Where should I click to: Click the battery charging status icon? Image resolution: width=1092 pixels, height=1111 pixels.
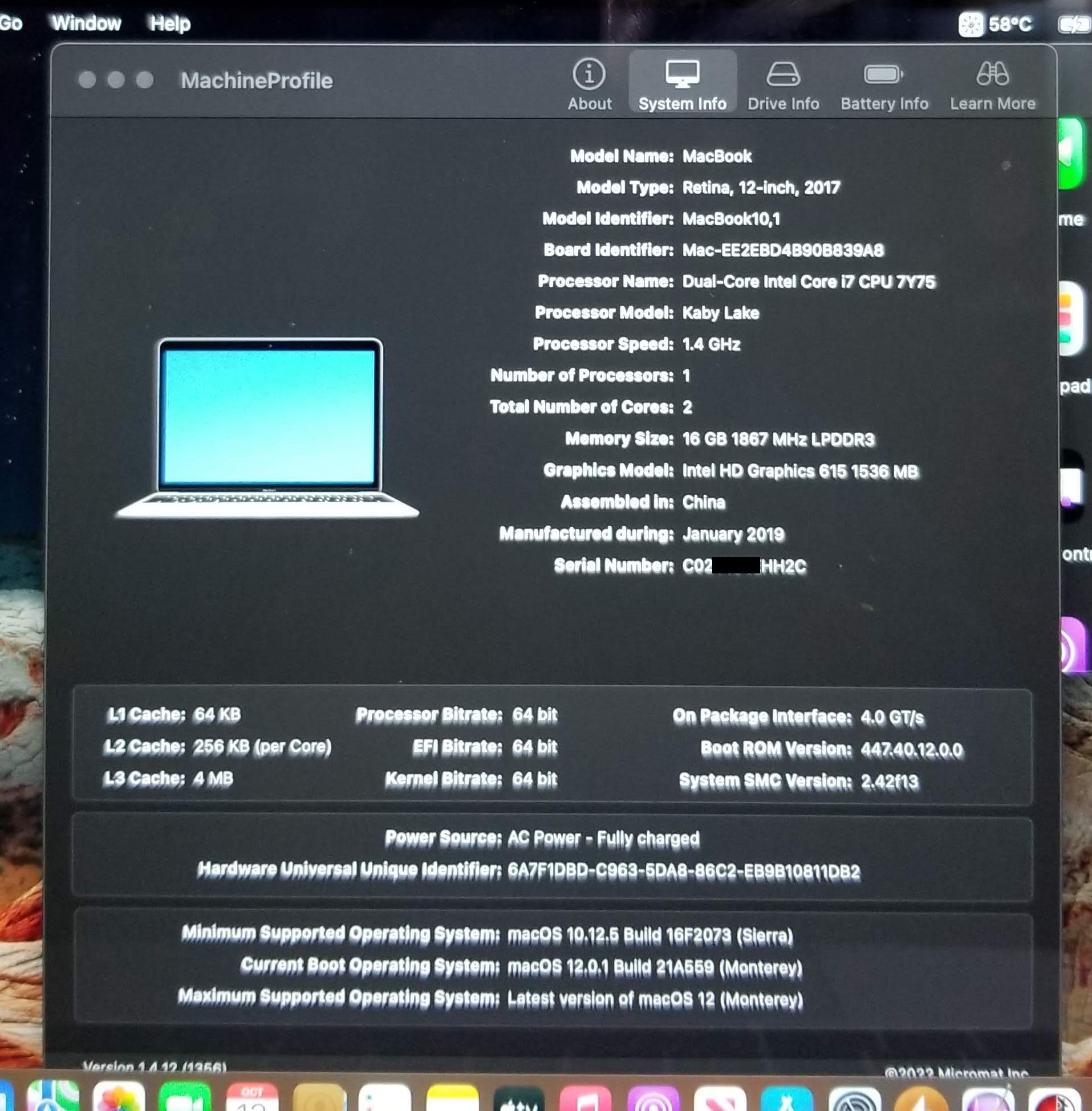[x=1073, y=25]
